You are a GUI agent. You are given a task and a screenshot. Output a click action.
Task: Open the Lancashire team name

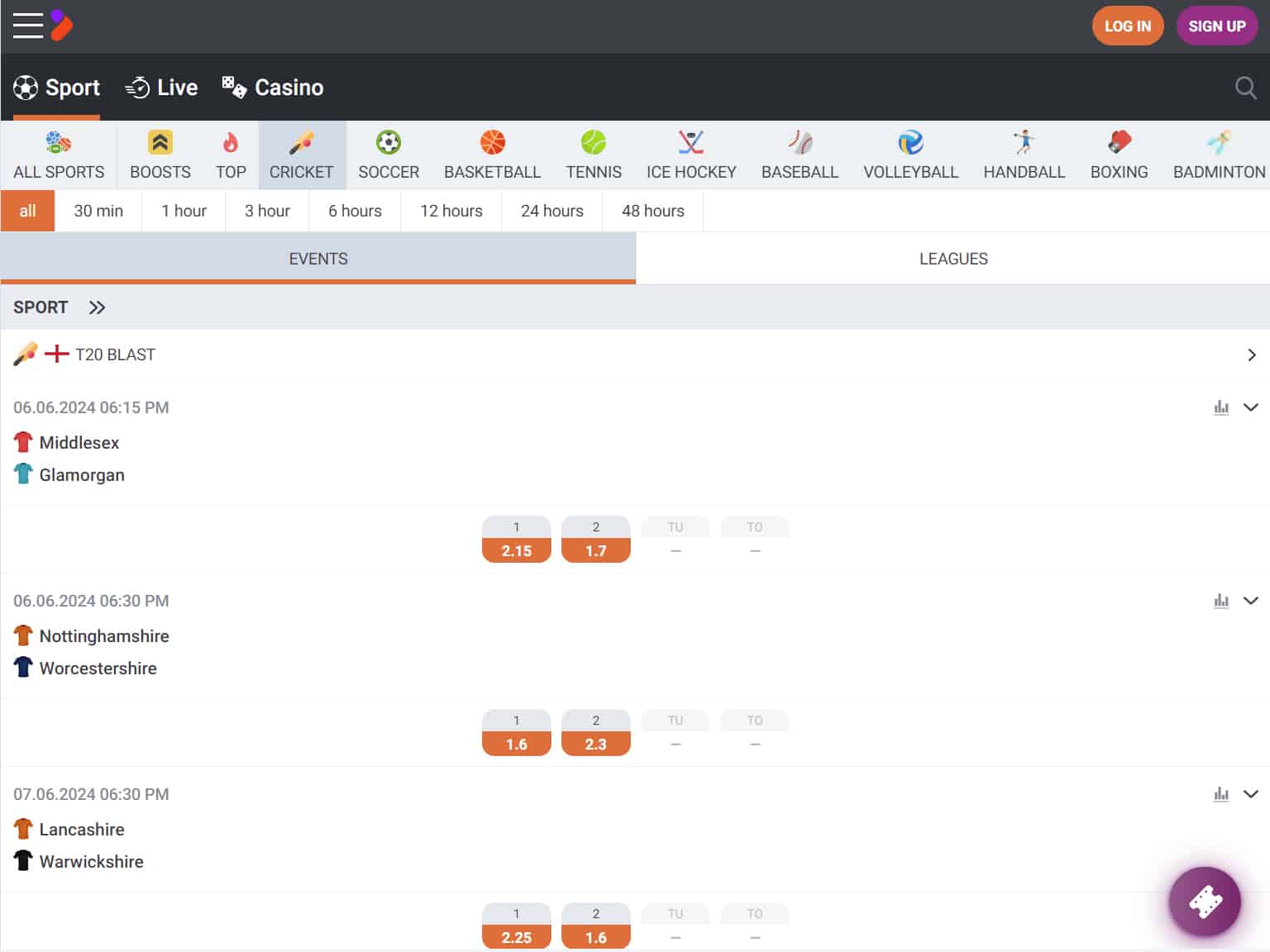(x=82, y=830)
